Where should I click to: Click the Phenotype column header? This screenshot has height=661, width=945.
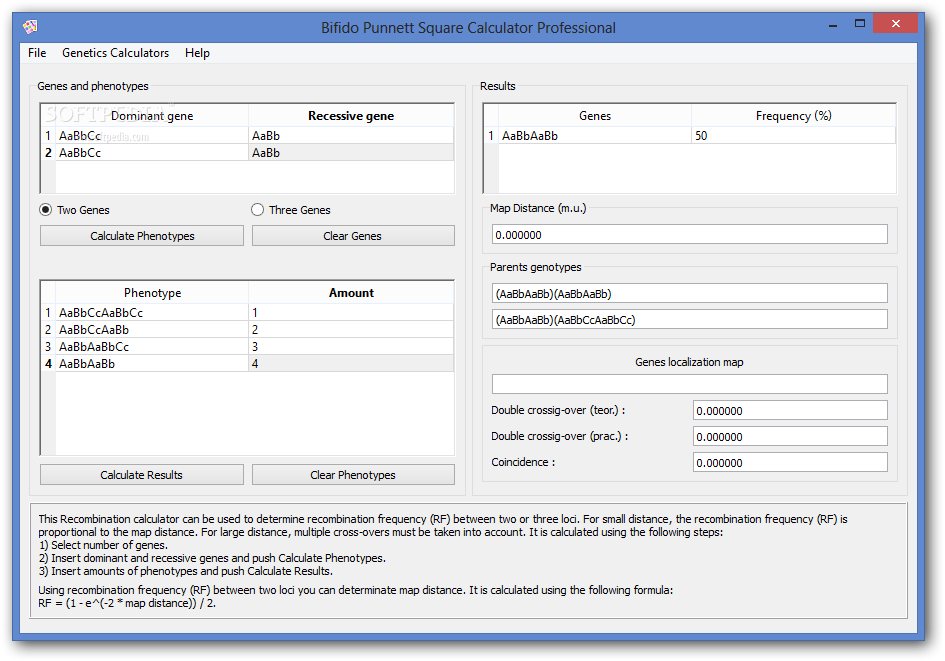coord(152,293)
